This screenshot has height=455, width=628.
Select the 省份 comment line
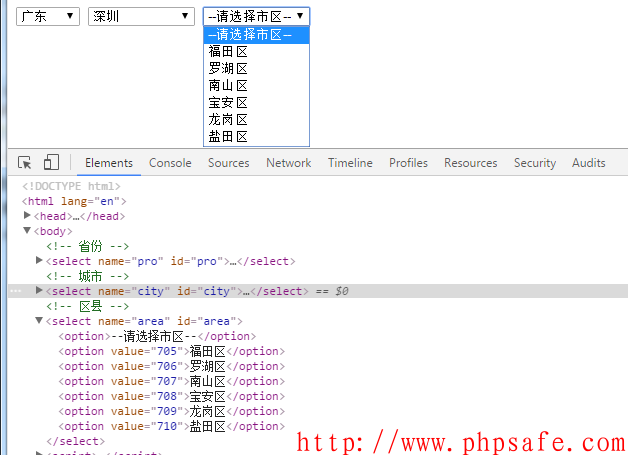pyautogui.click(x=88, y=246)
